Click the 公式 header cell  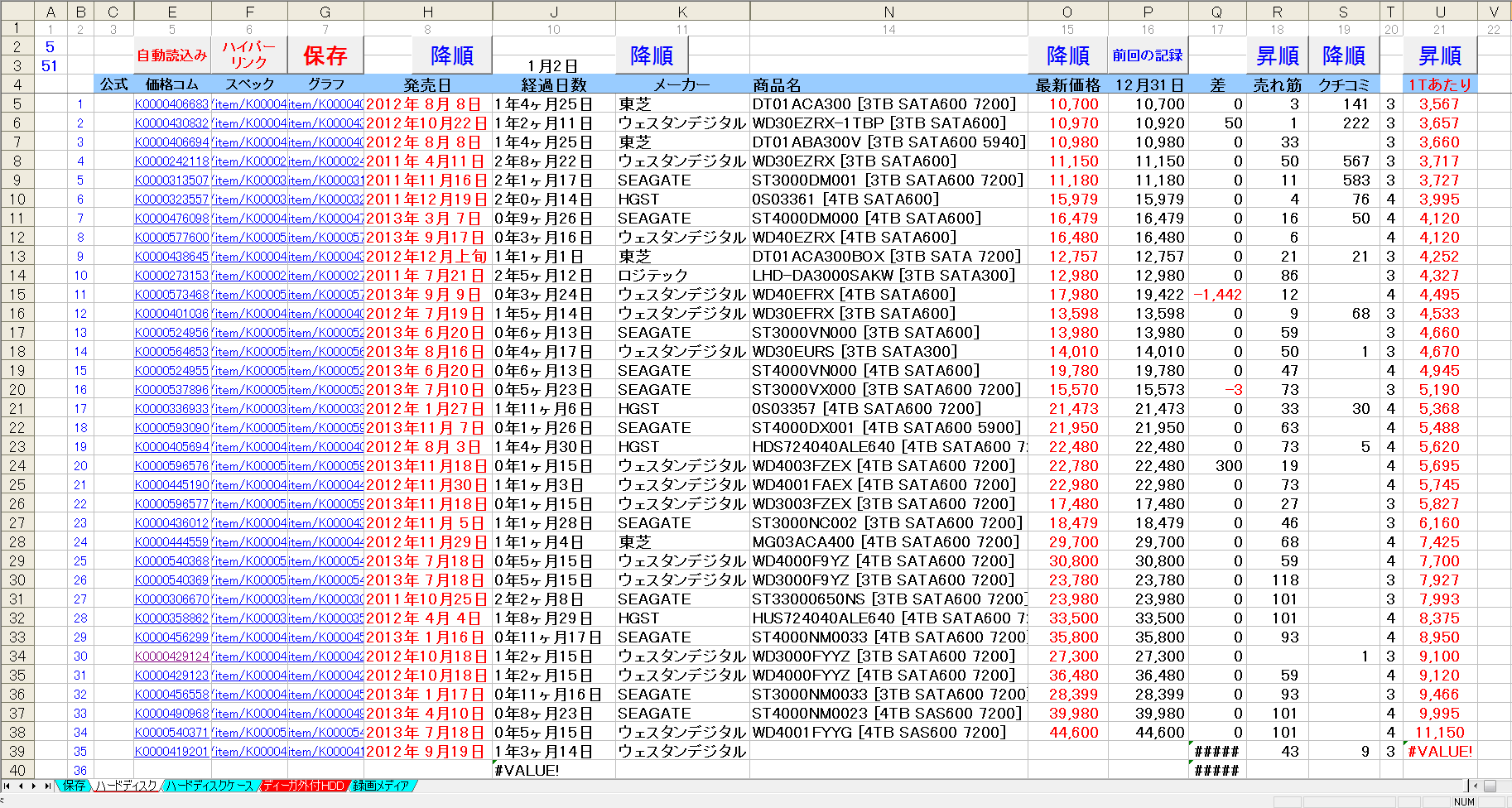[113, 84]
